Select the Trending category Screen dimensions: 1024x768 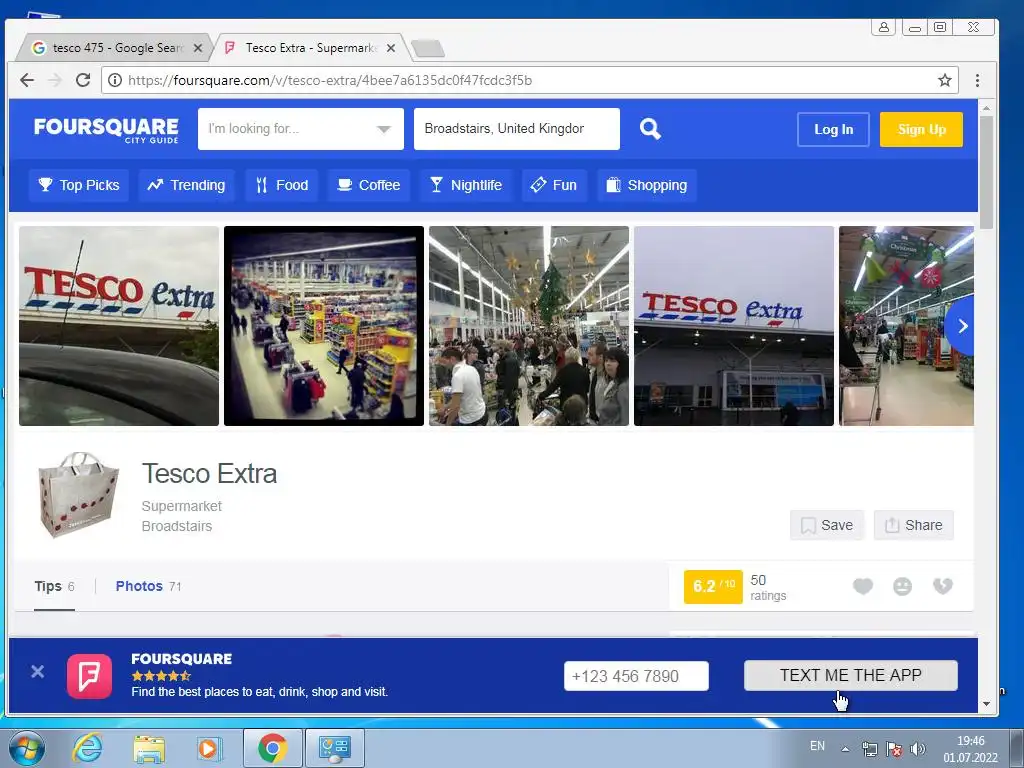pos(186,185)
